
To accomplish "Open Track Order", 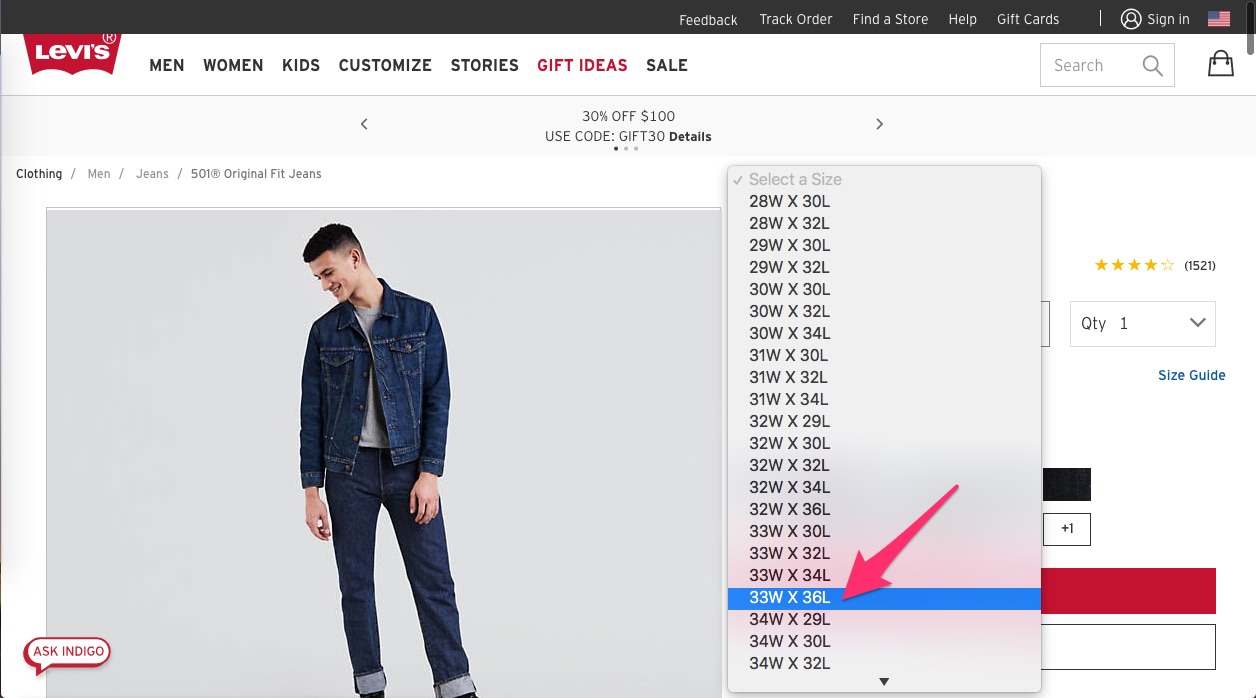I will click(796, 19).
